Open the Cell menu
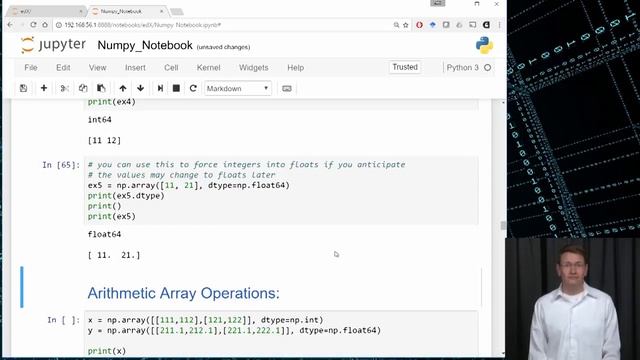 [x=171, y=68]
